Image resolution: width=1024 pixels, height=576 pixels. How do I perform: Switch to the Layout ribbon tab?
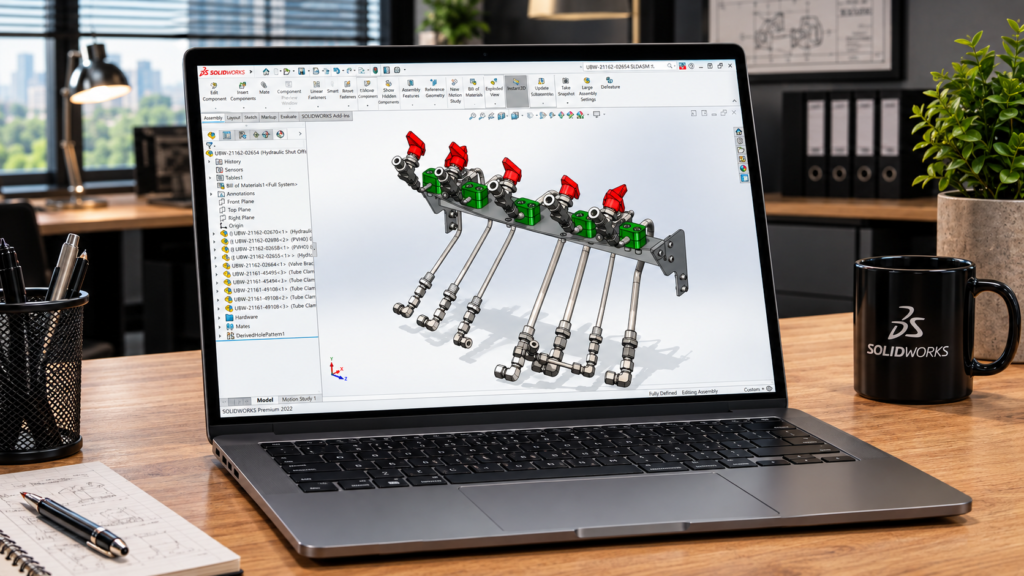[x=233, y=118]
